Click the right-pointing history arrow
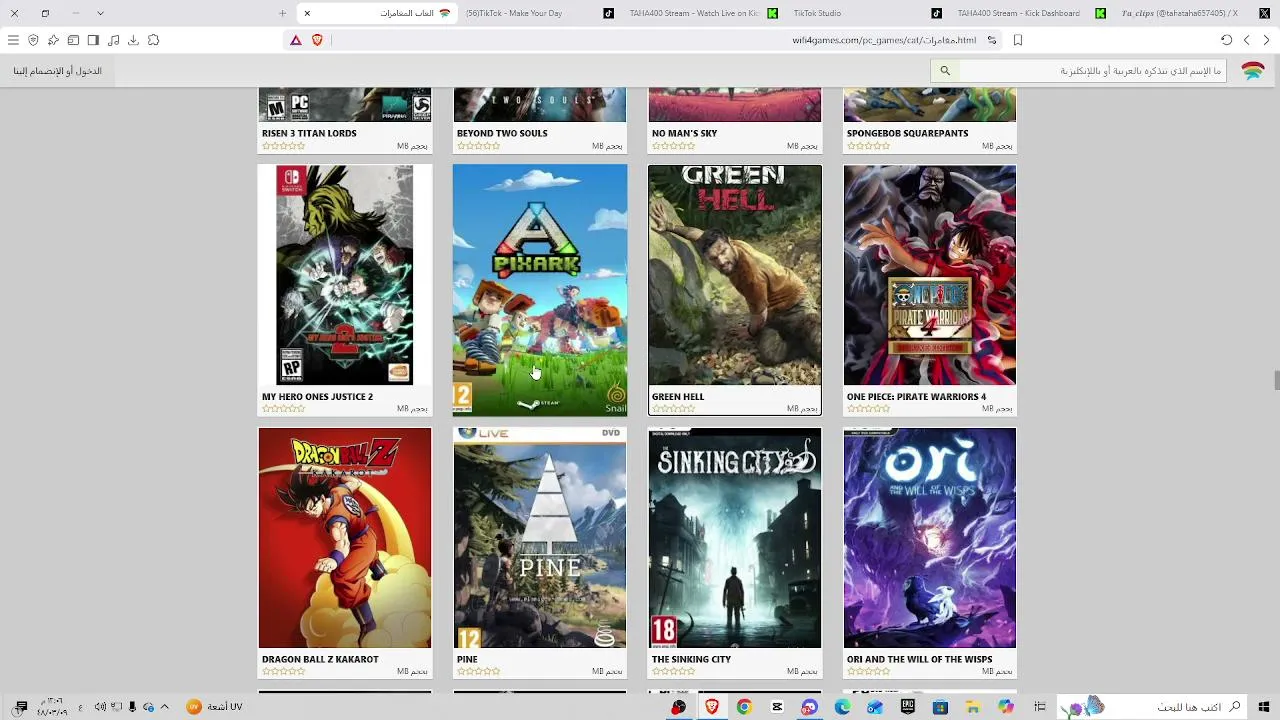Viewport: 1280px width, 720px height. [1266, 40]
